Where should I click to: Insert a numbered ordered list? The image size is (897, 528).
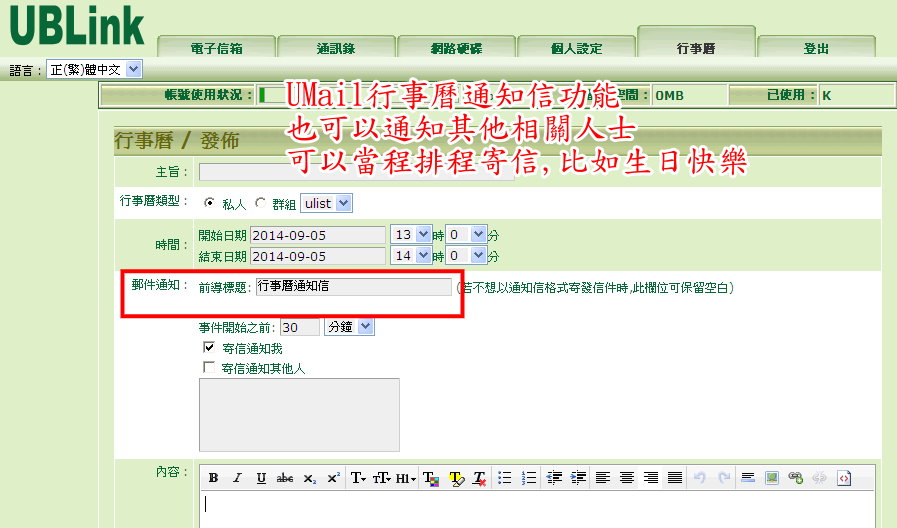(x=530, y=478)
